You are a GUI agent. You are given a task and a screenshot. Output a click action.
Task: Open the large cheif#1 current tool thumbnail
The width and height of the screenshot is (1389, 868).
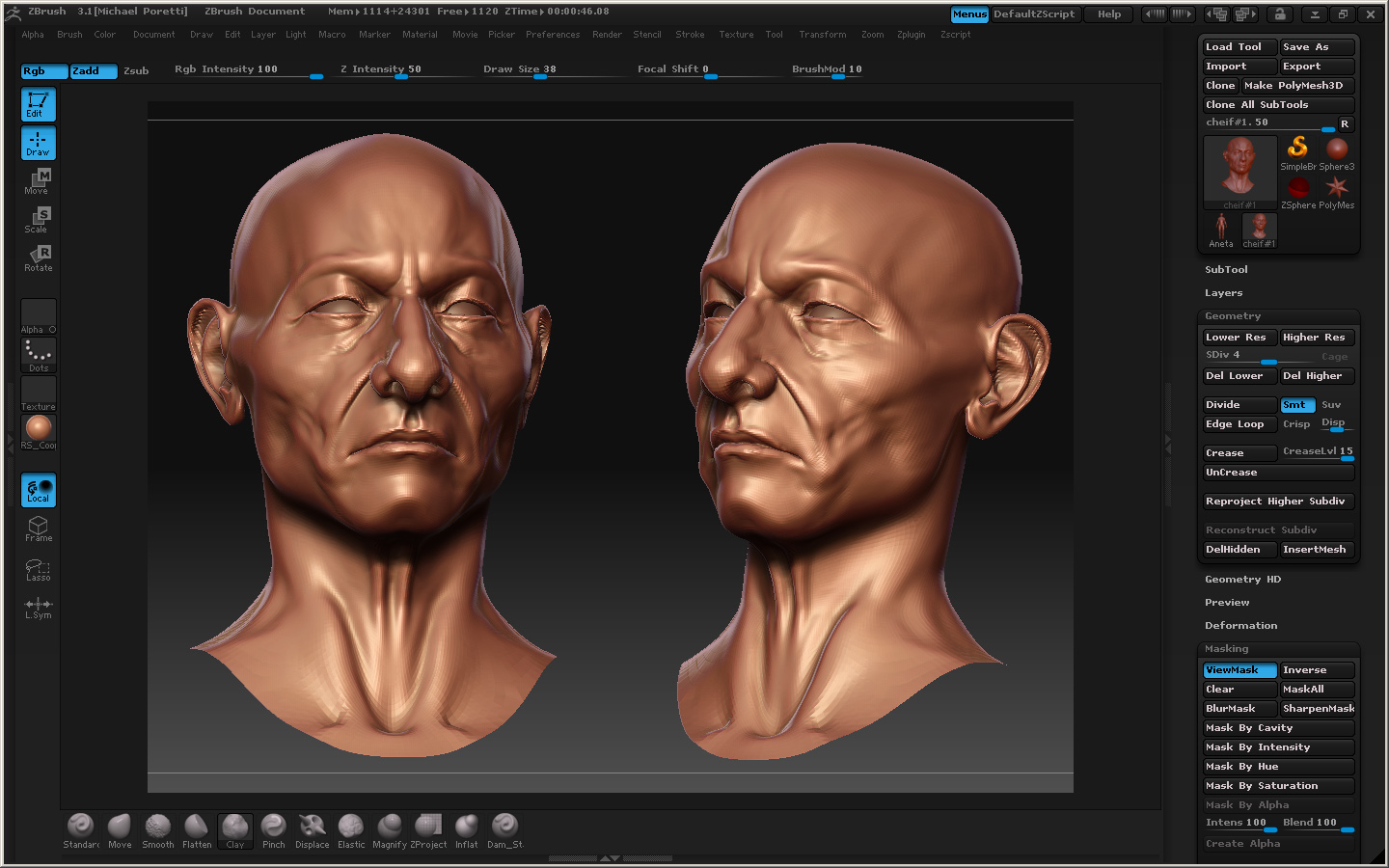click(1240, 173)
